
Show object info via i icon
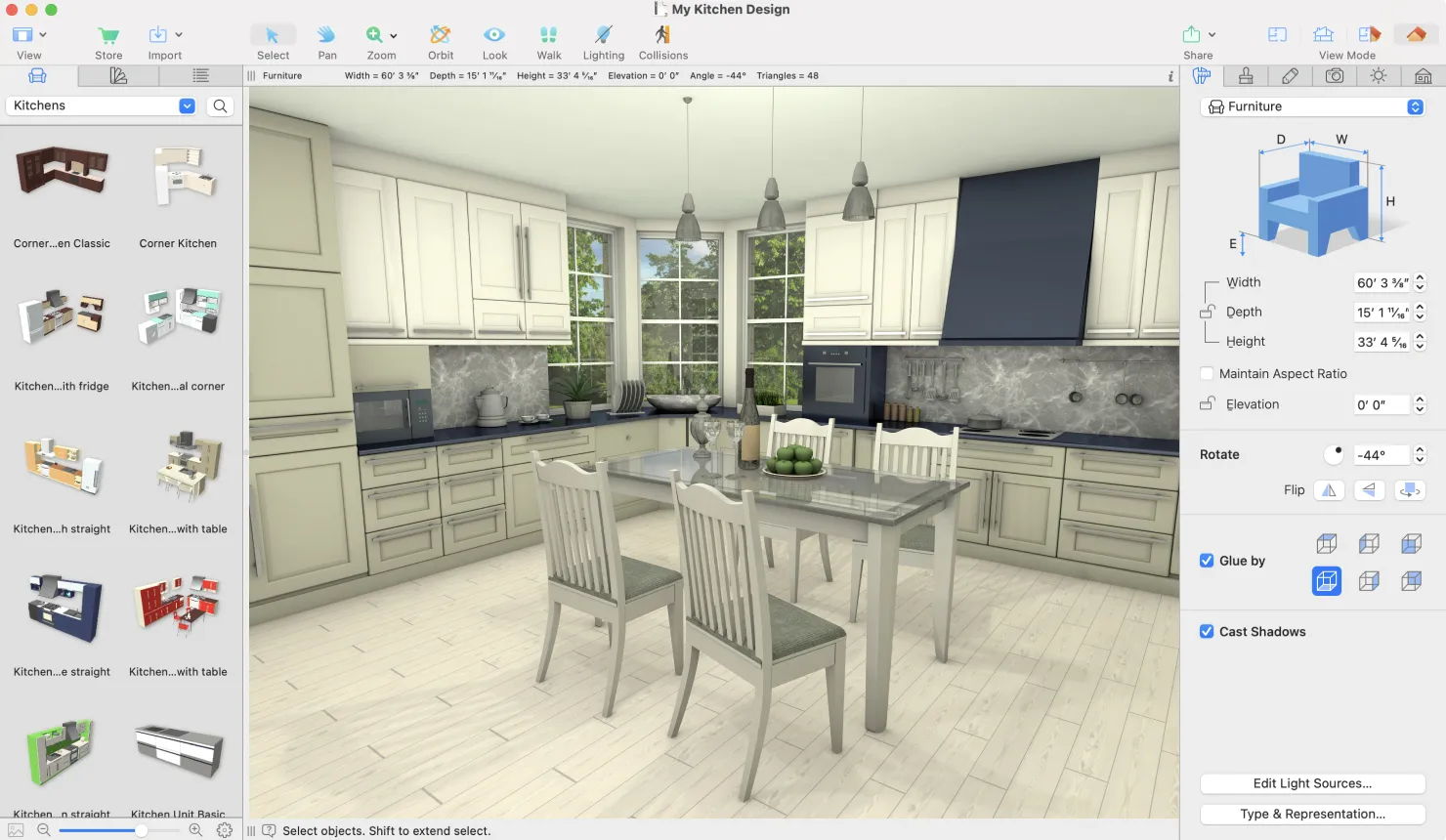[1170, 76]
